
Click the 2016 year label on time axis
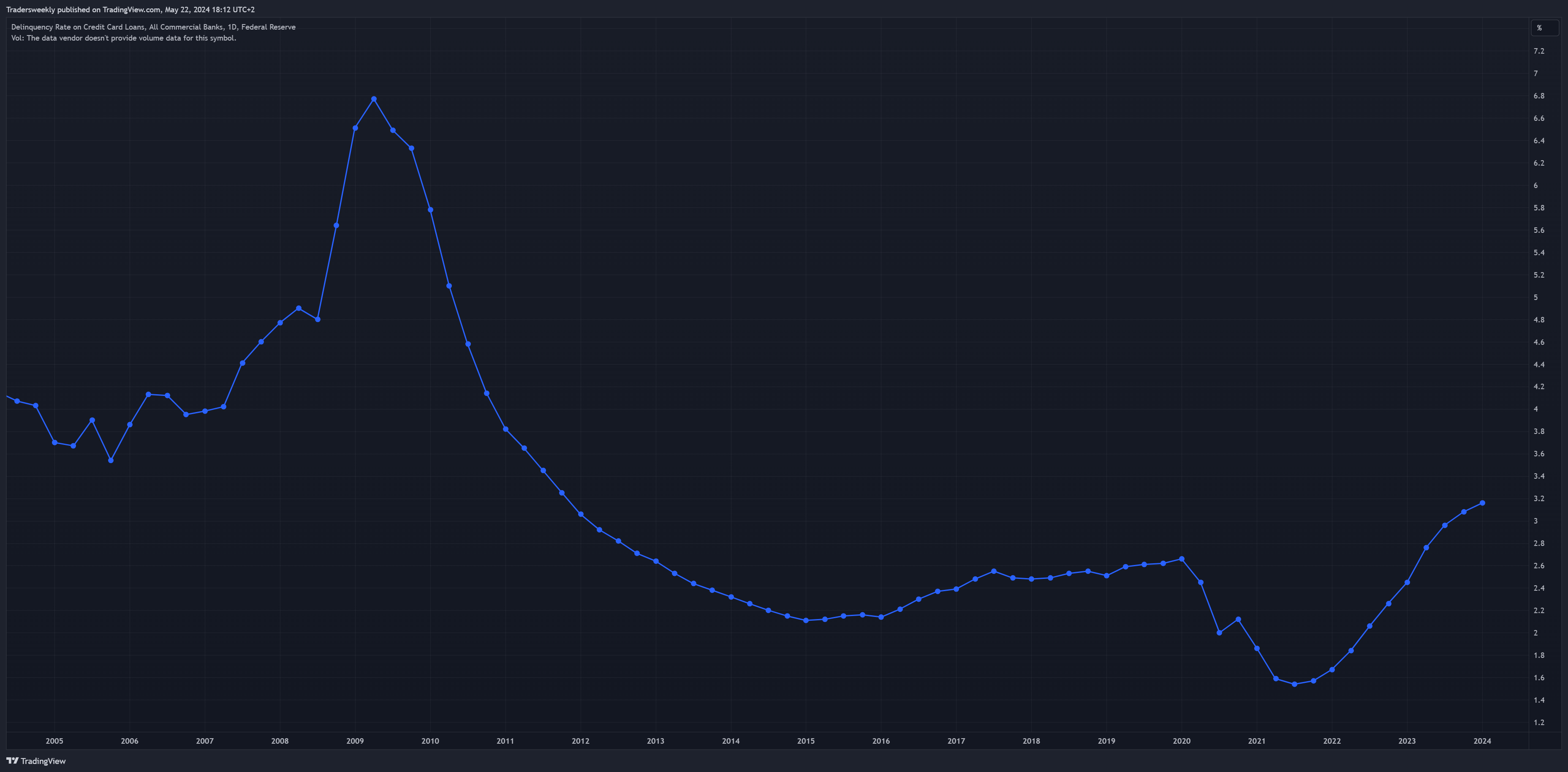pos(881,741)
